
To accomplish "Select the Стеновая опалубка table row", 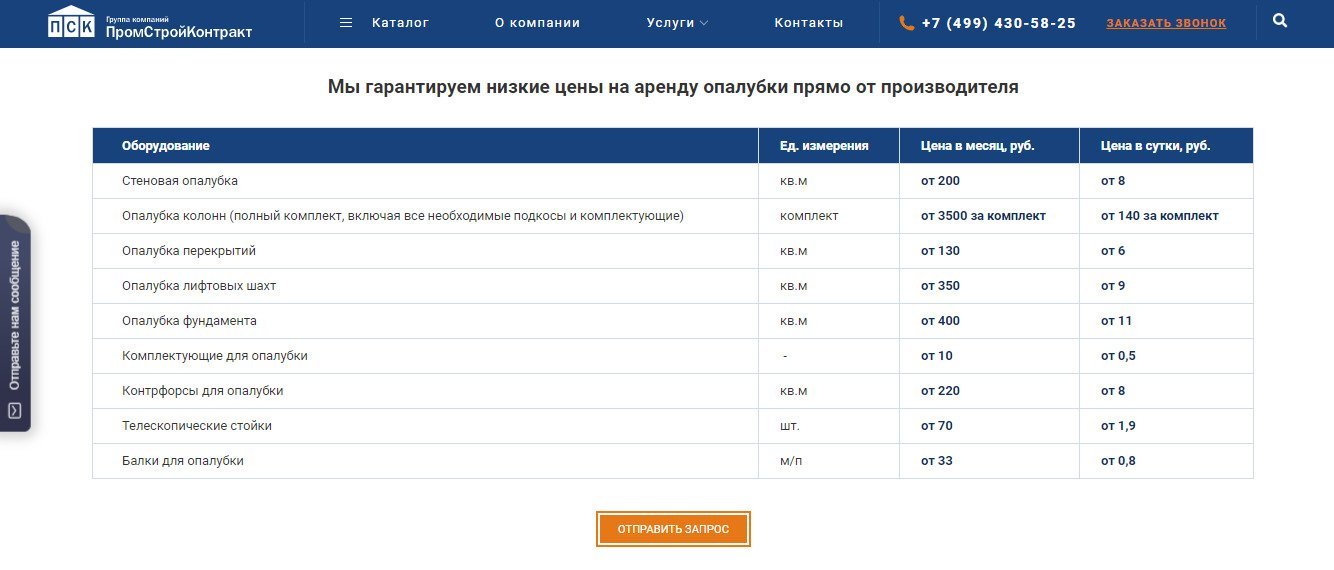I will coord(180,181).
